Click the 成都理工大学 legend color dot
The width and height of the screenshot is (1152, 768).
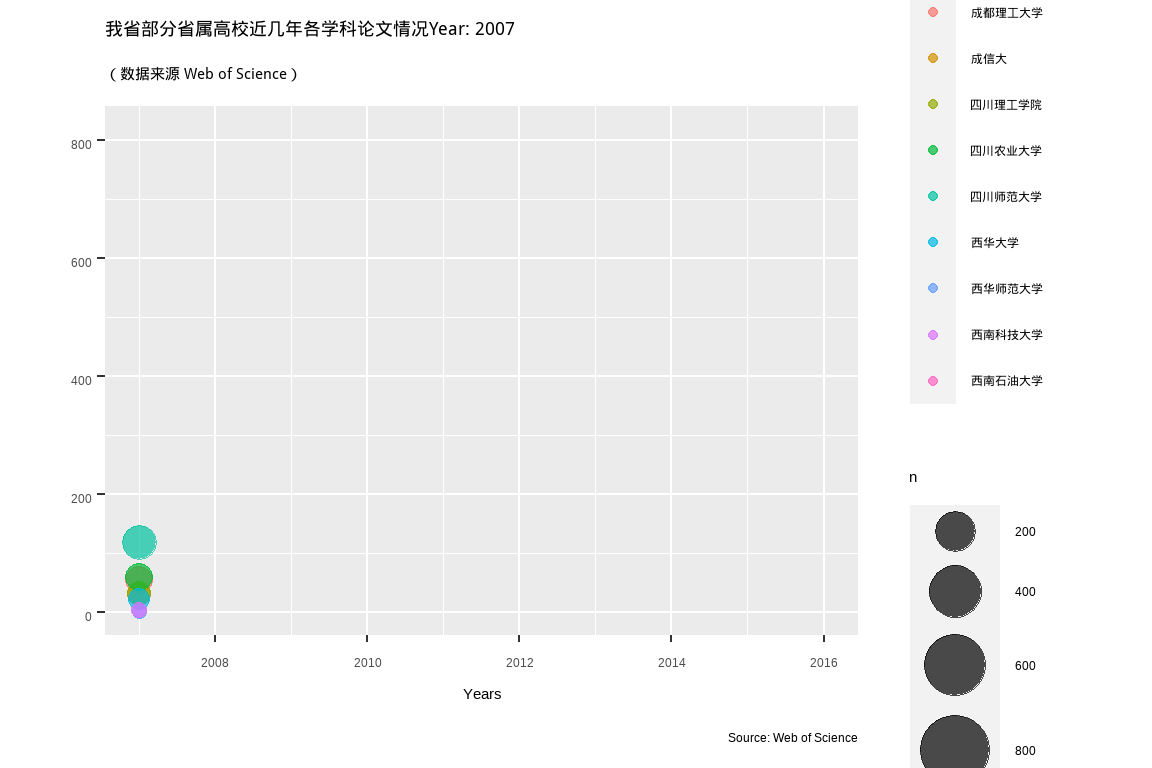click(x=933, y=12)
